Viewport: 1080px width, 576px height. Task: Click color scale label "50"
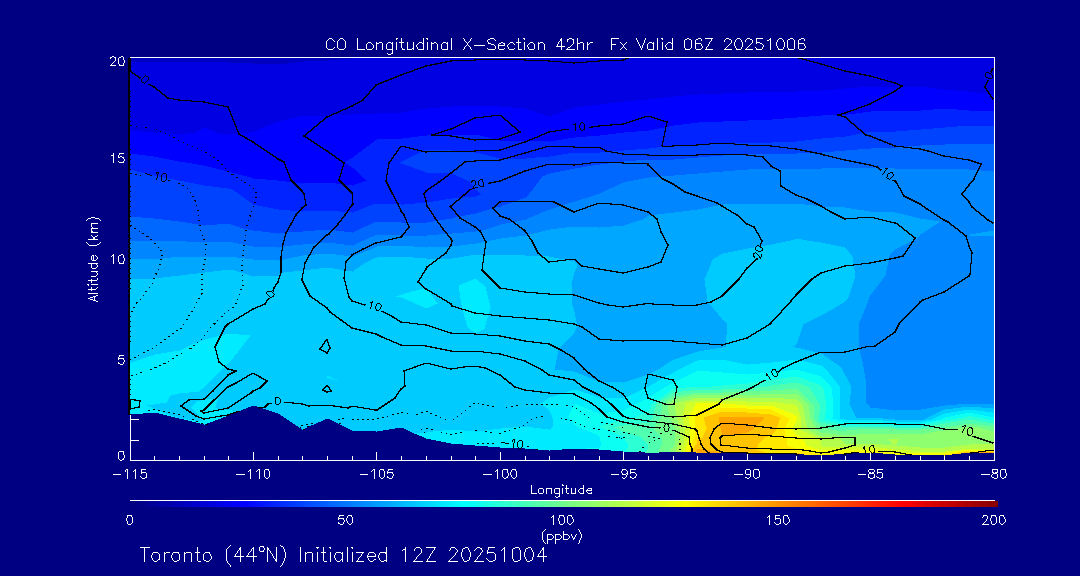click(346, 520)
